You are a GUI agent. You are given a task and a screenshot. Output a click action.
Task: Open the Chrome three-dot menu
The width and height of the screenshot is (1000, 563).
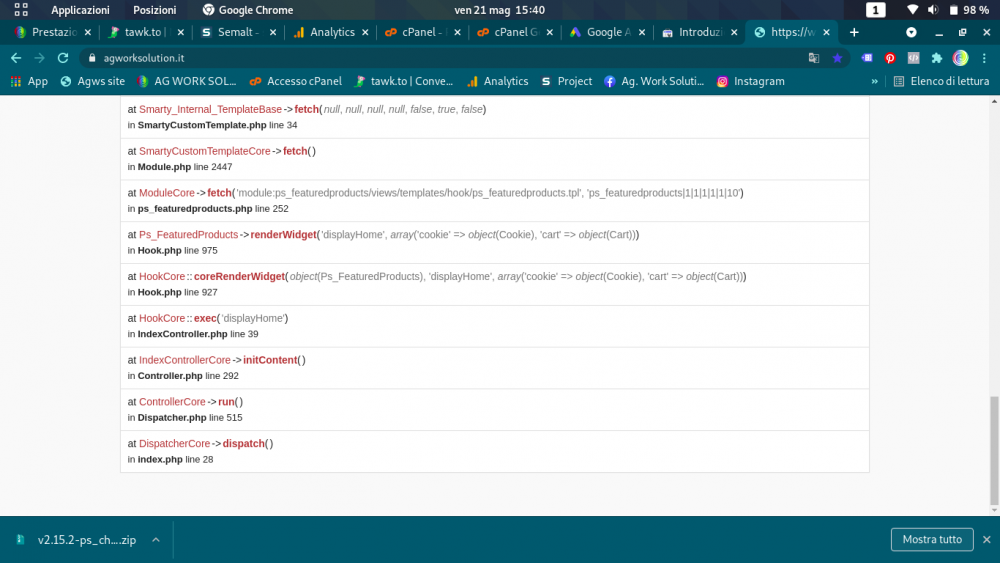tap(984, 58)
